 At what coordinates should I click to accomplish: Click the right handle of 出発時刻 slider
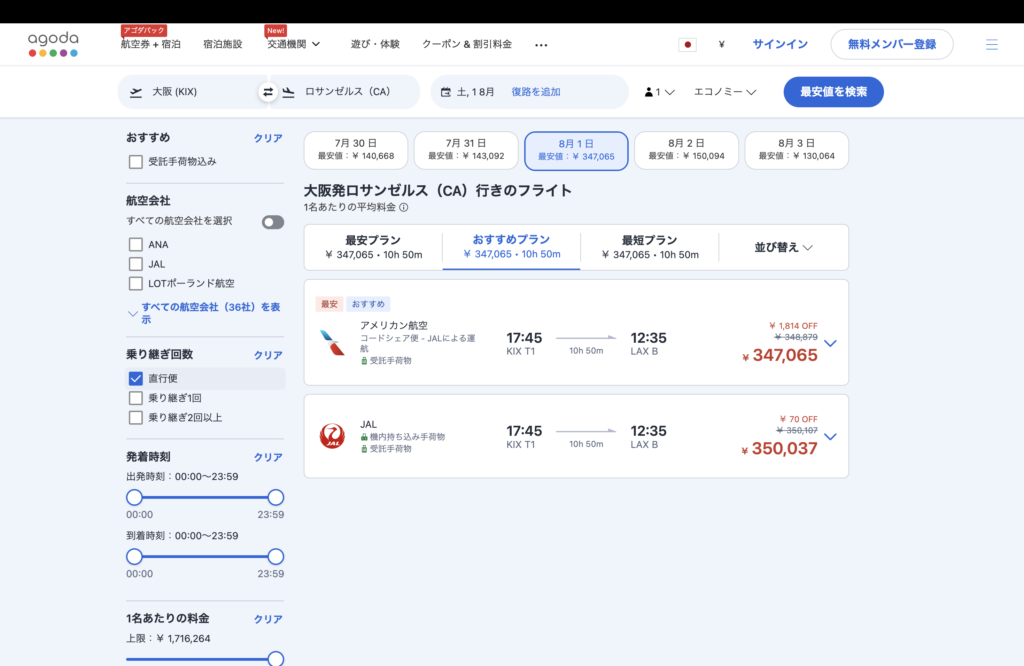pyautogui.click(x=276, y=497)
